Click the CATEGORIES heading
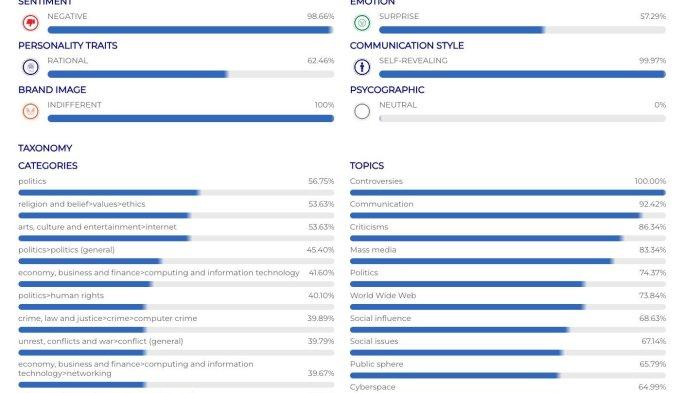Viewport: 700px width, 393px height. click(x=48, y=165)
